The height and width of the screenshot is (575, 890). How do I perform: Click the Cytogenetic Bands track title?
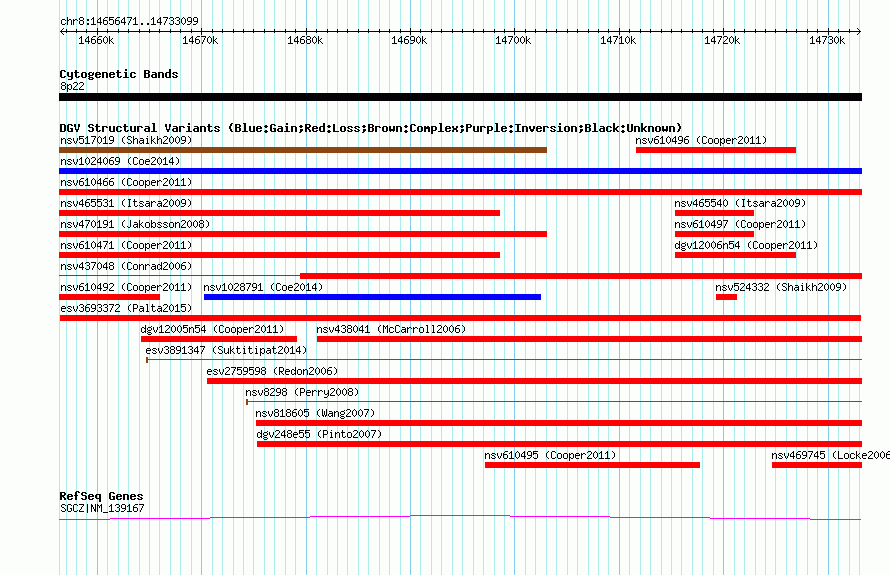[119, 74]
